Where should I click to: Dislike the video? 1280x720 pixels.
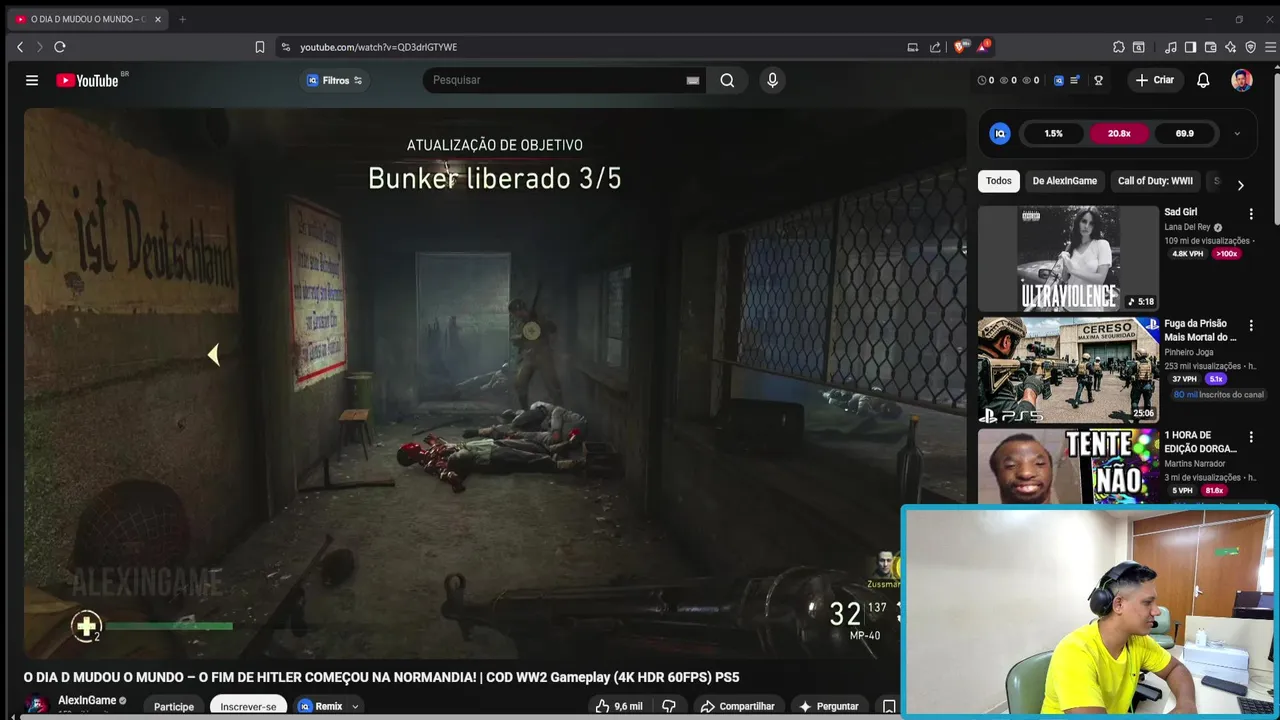click(669, 706)
